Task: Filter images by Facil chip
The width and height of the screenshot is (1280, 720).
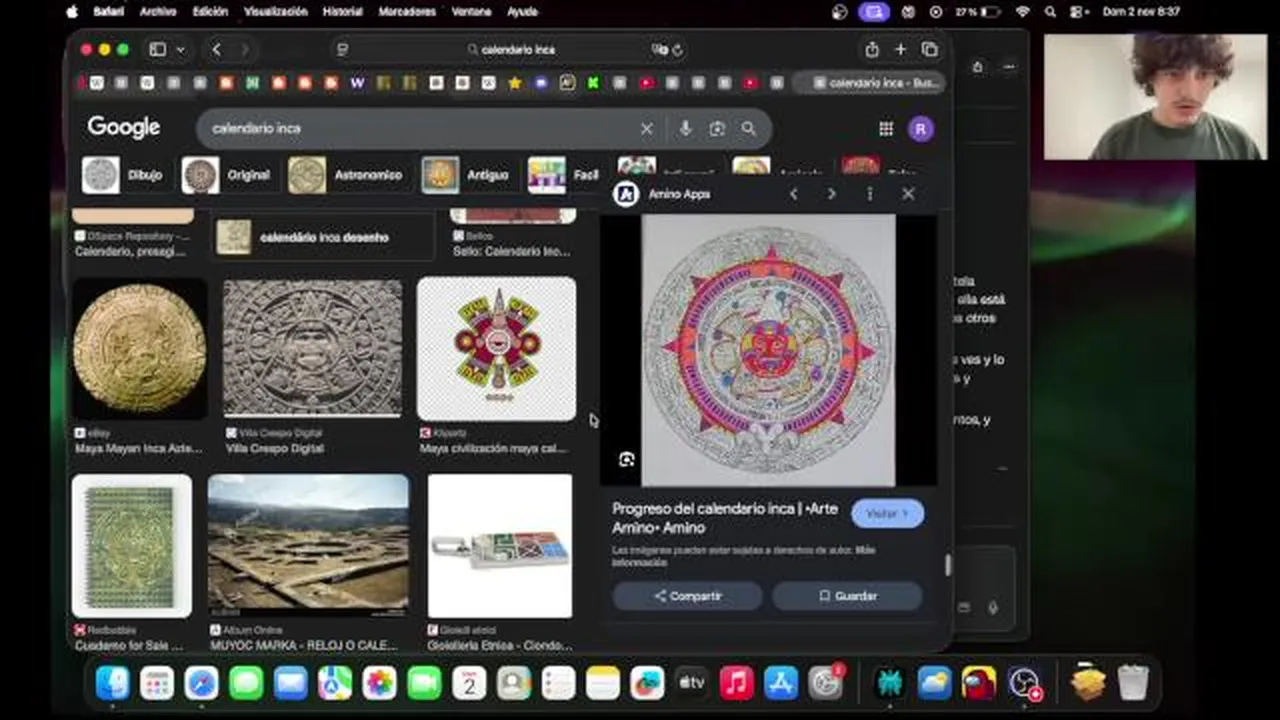Action: (563, 174)
